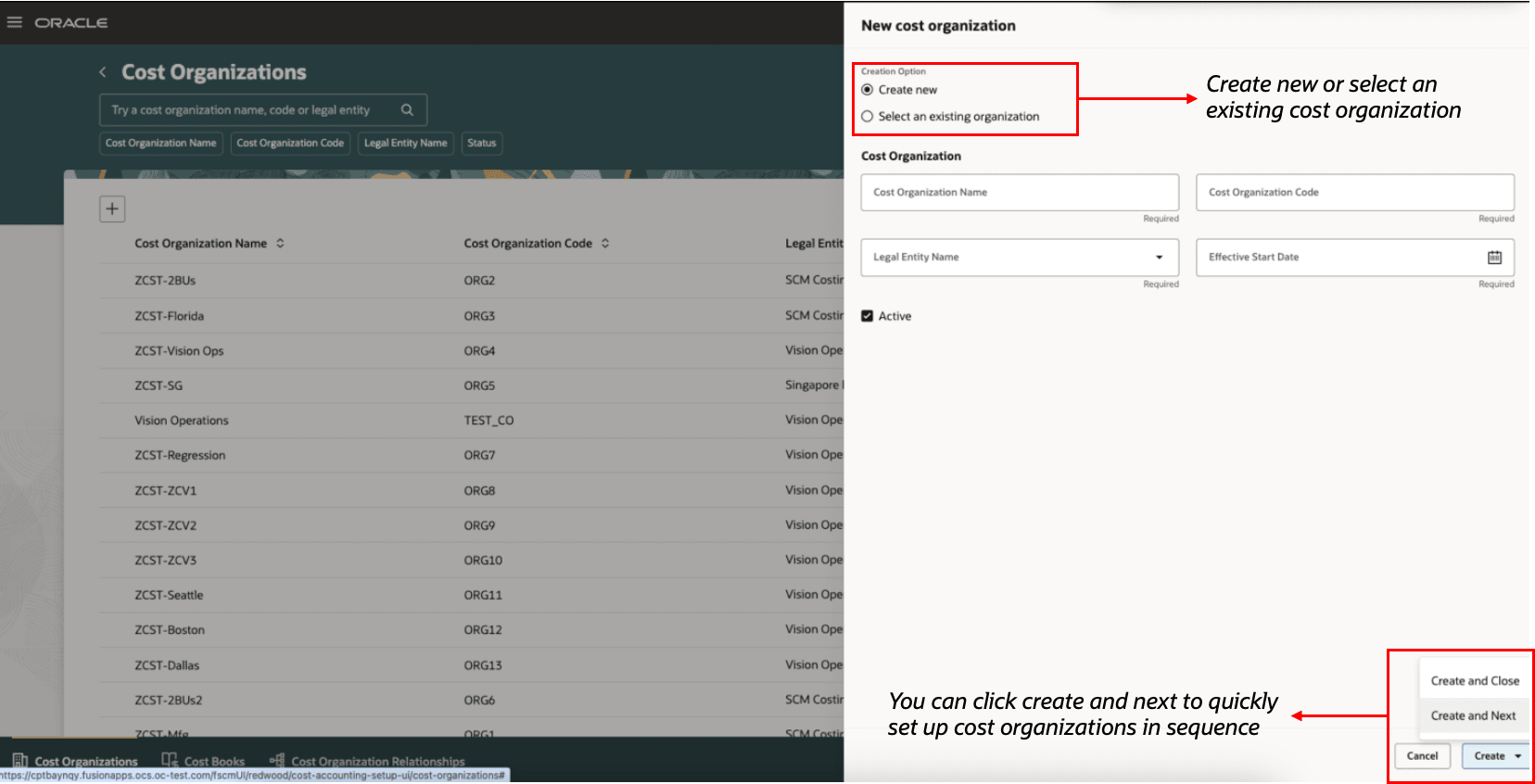1535x784 pixels.
Task: Switch to the Cost Books tab
Action: 204,762
